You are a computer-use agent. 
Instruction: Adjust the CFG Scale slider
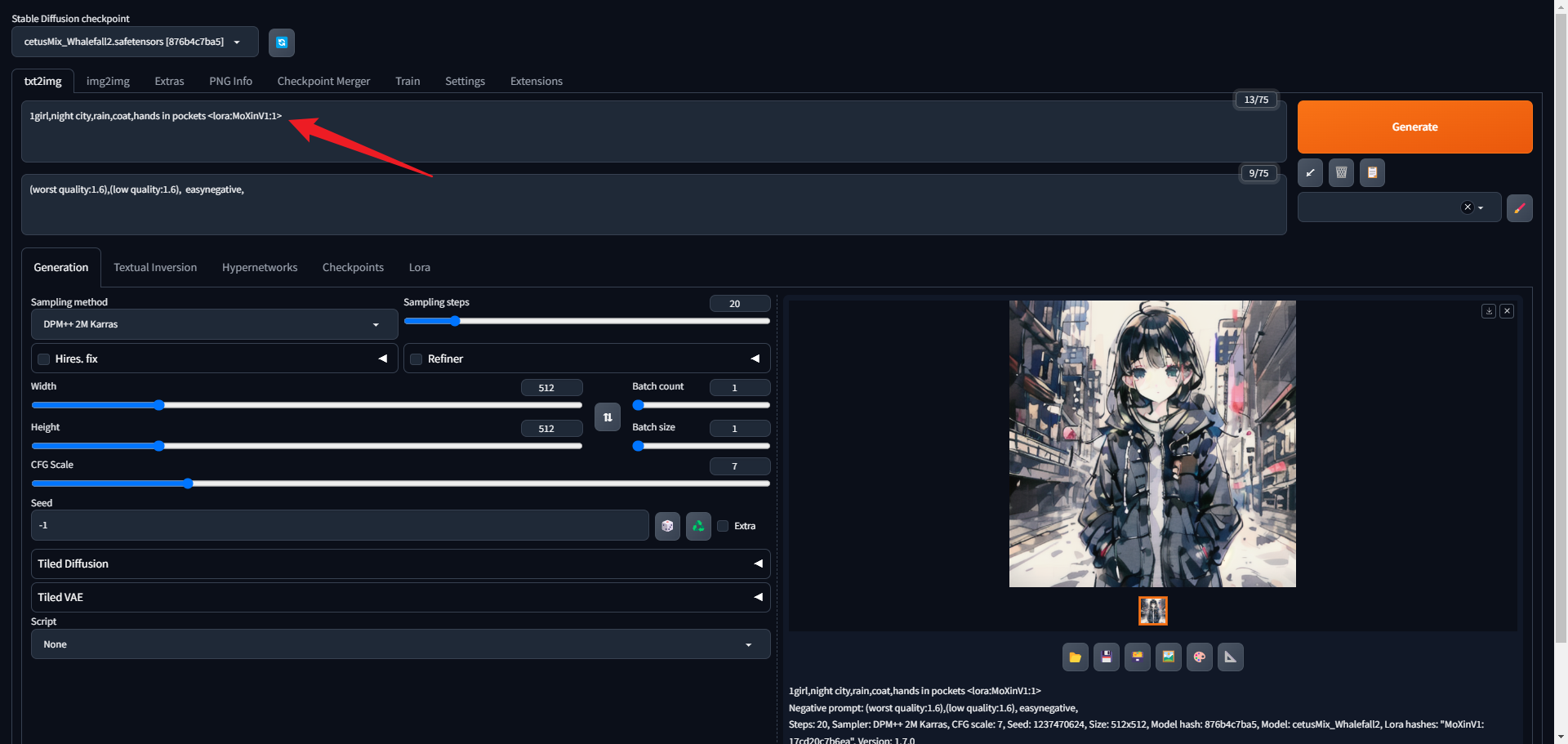pyautogui.click(x=400, y=483)
